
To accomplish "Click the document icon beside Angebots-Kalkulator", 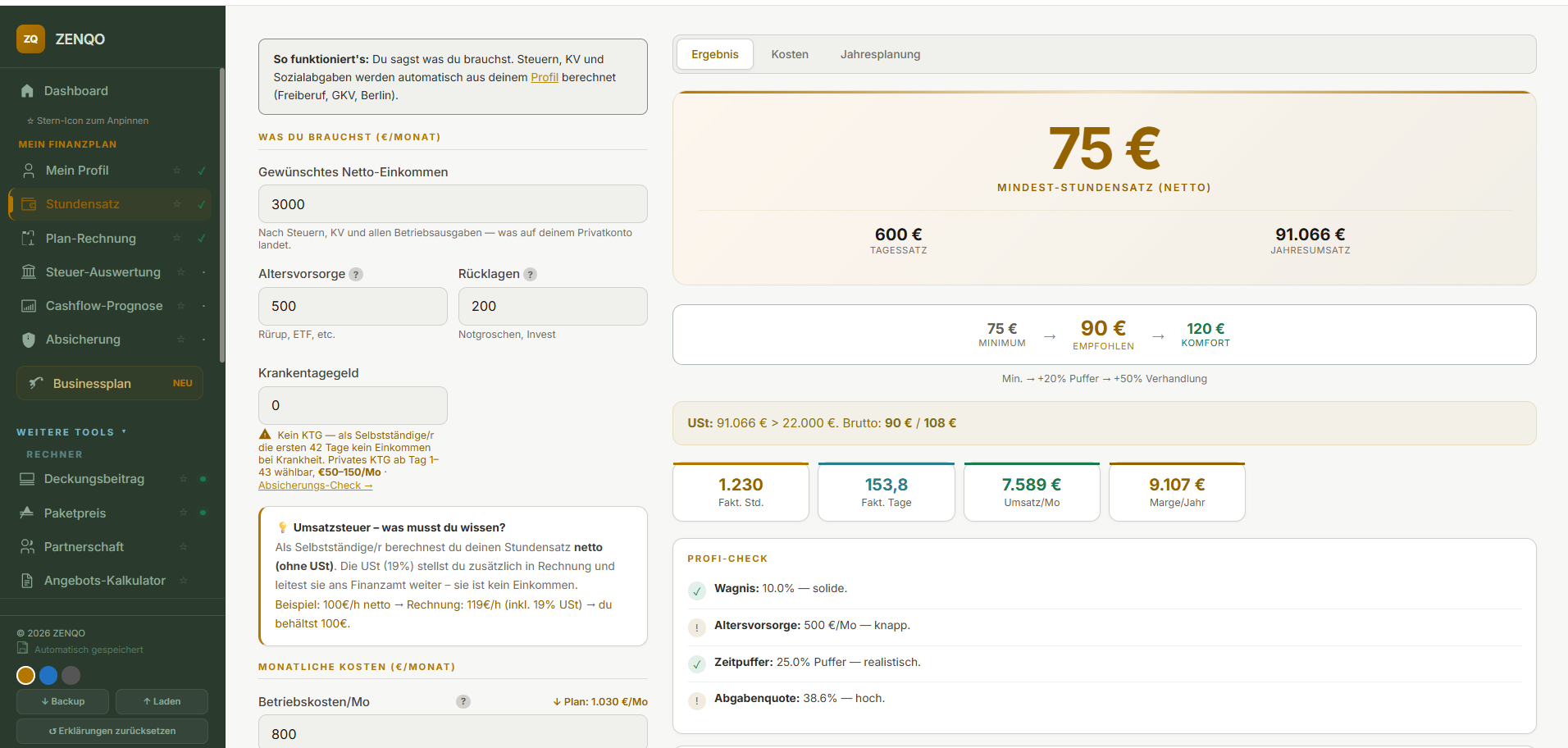I will (x=27, y=581).
